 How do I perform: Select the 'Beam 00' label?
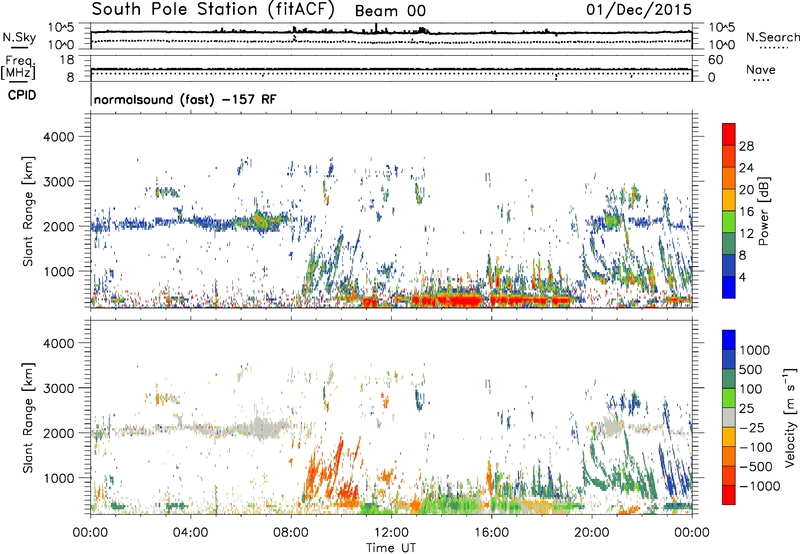(x=390, y=11)
